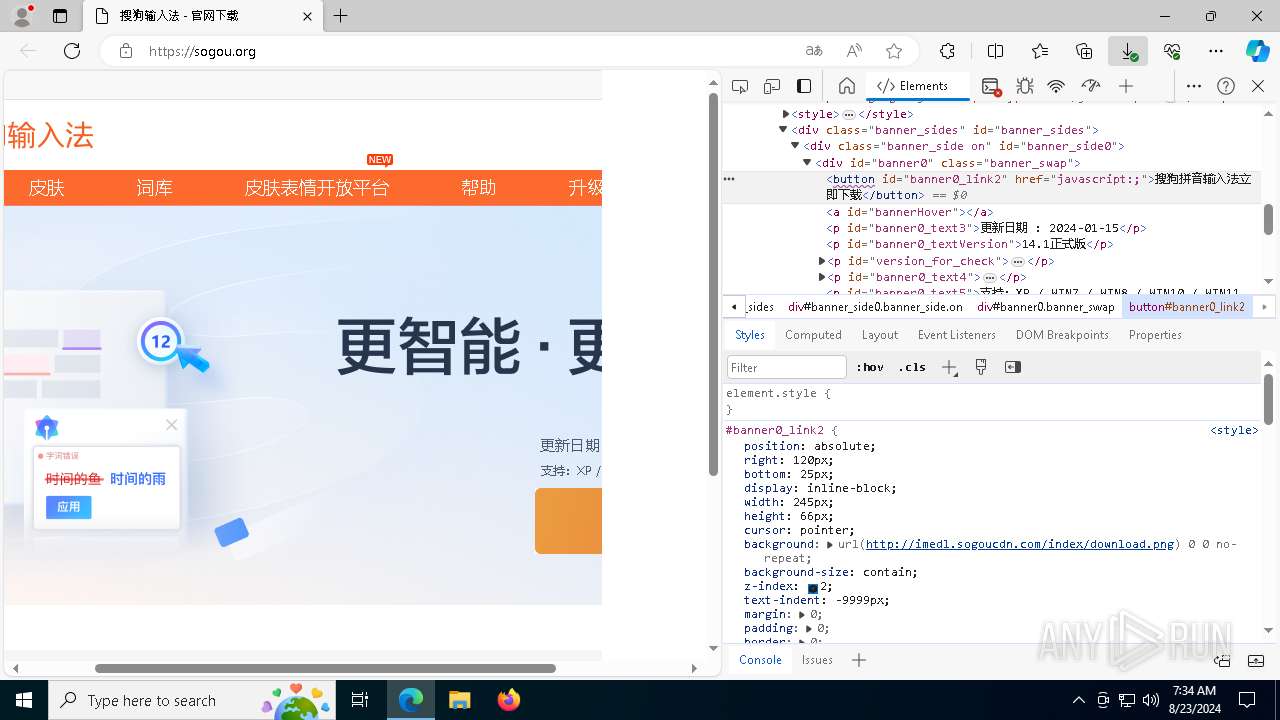Screen dimensions: 1280x720
Task: Expand the margin CSS property
Action: coord(802,614)
